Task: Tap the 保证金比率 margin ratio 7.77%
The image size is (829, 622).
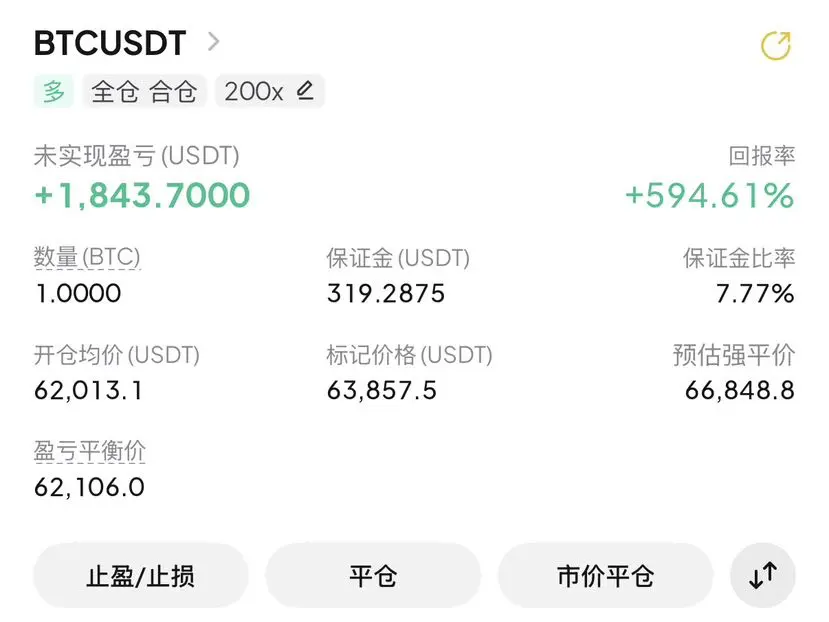Action: point(755,294)
